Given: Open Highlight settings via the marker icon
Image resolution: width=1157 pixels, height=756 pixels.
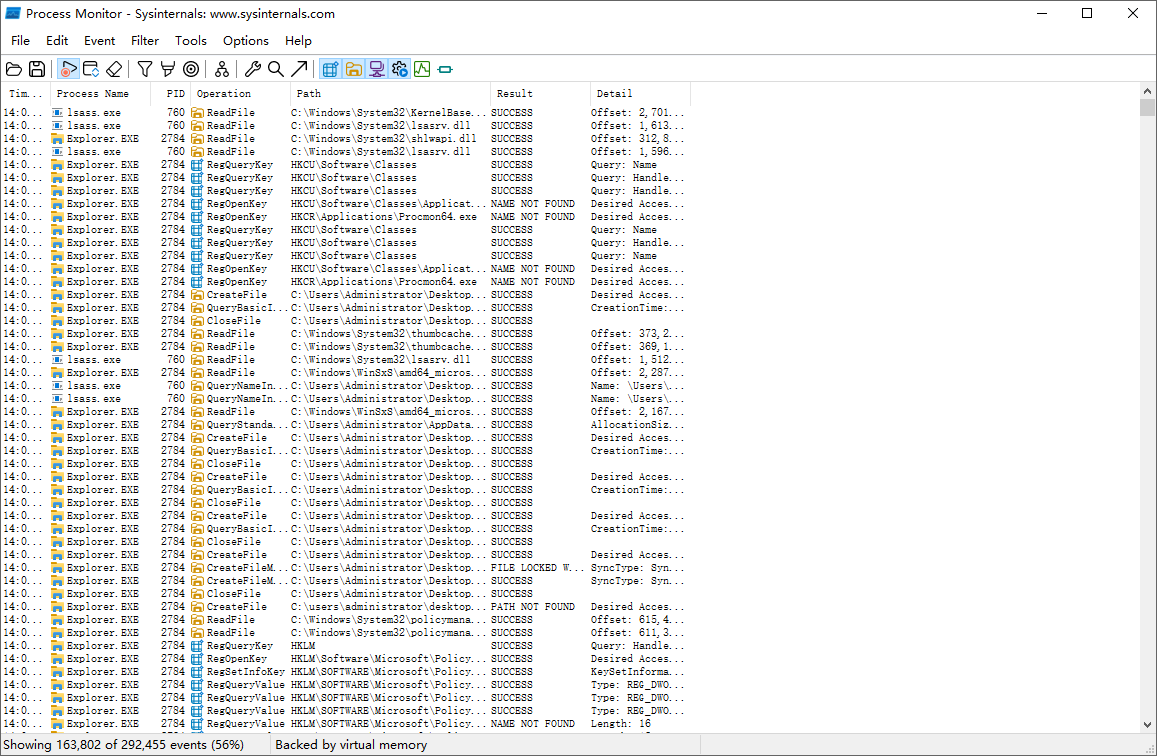Looking at the screenshot, I should (167, 69).
